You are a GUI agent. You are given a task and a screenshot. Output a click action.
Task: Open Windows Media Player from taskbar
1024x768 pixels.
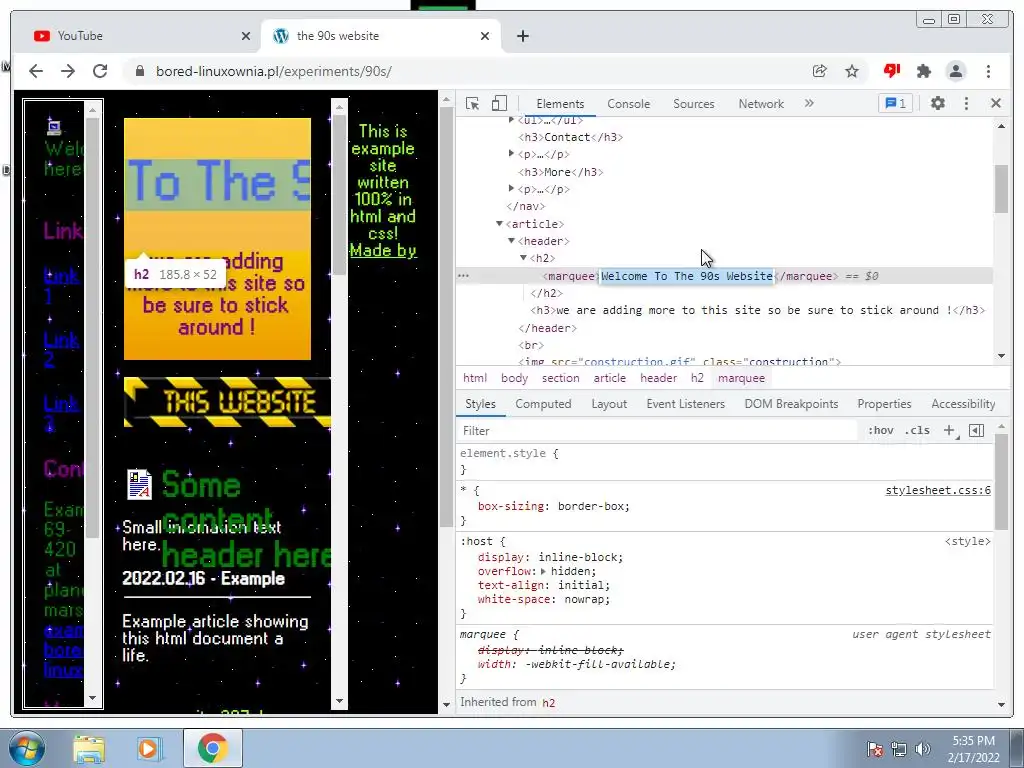[x=149, y=748]
